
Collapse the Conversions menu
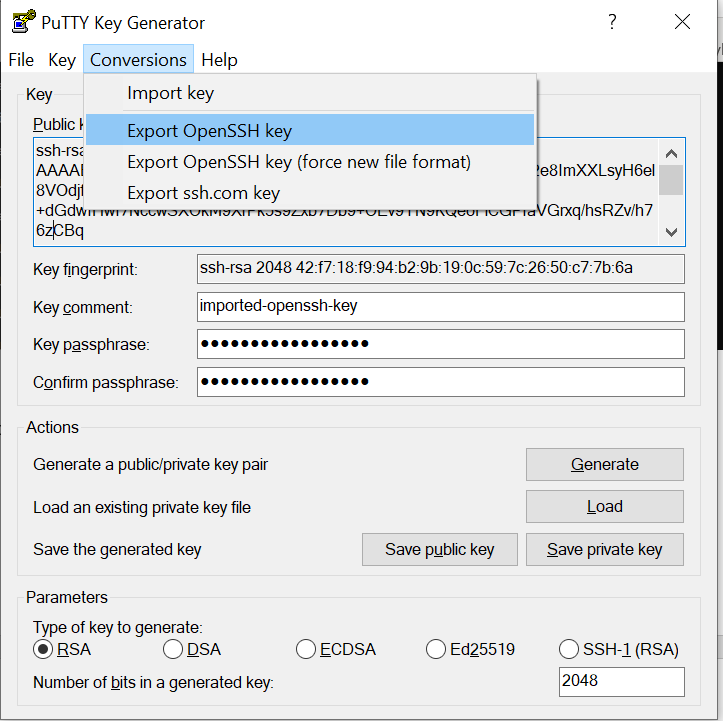(x=138, y=59)
